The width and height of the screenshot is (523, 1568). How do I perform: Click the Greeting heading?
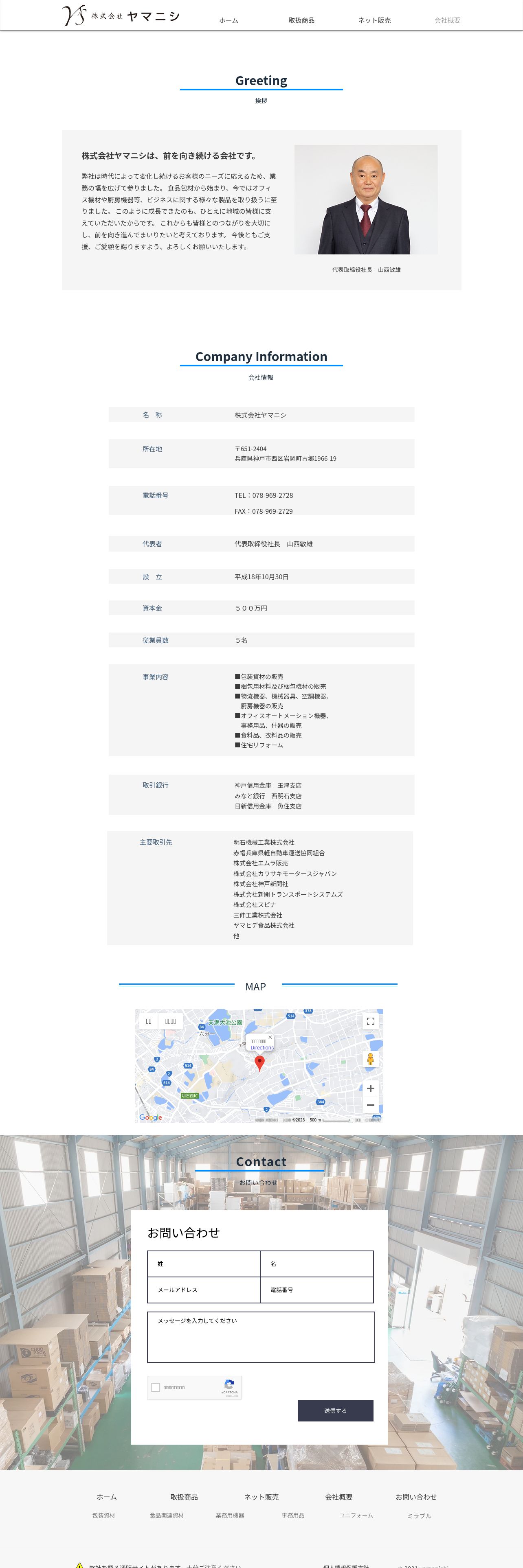coord(261,80)
